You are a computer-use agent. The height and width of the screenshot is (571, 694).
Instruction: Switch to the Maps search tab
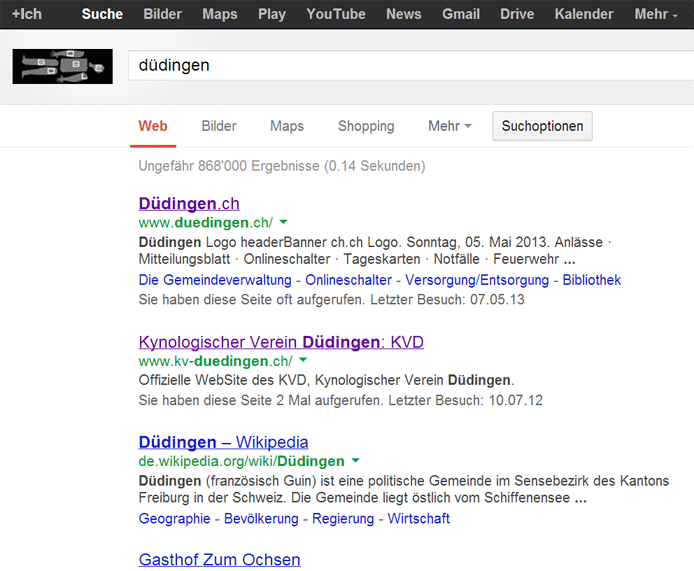click(x=287, y=126)
